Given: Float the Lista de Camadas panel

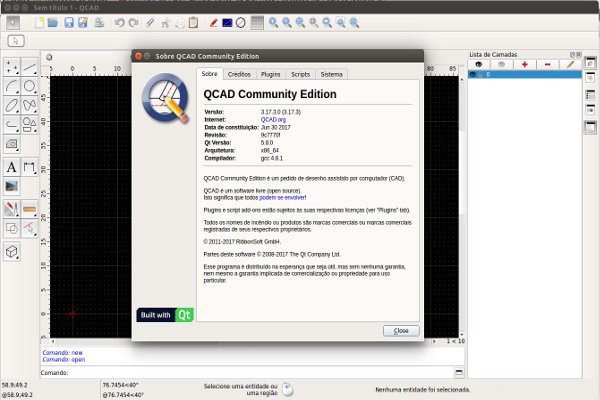Looking at the screenshot, I should tap(572, 54).
